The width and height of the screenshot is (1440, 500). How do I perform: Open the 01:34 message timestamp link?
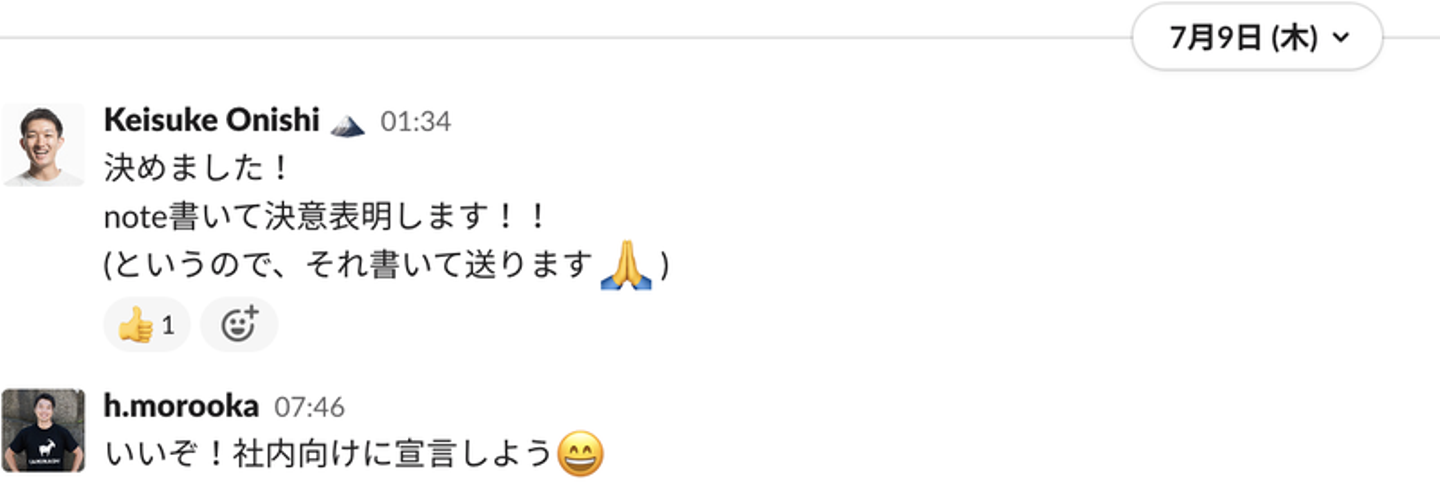tap(415, 122)
